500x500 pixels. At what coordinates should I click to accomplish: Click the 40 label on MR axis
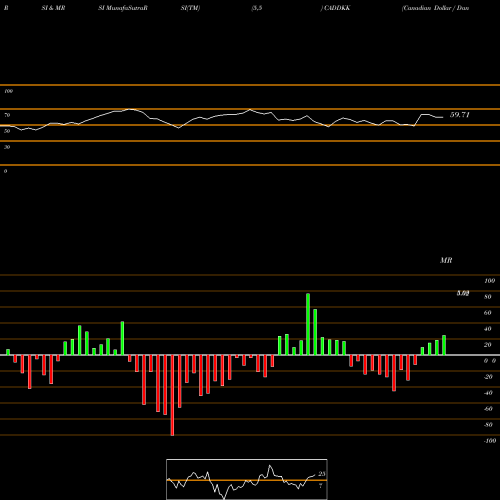tap(488, 329)
